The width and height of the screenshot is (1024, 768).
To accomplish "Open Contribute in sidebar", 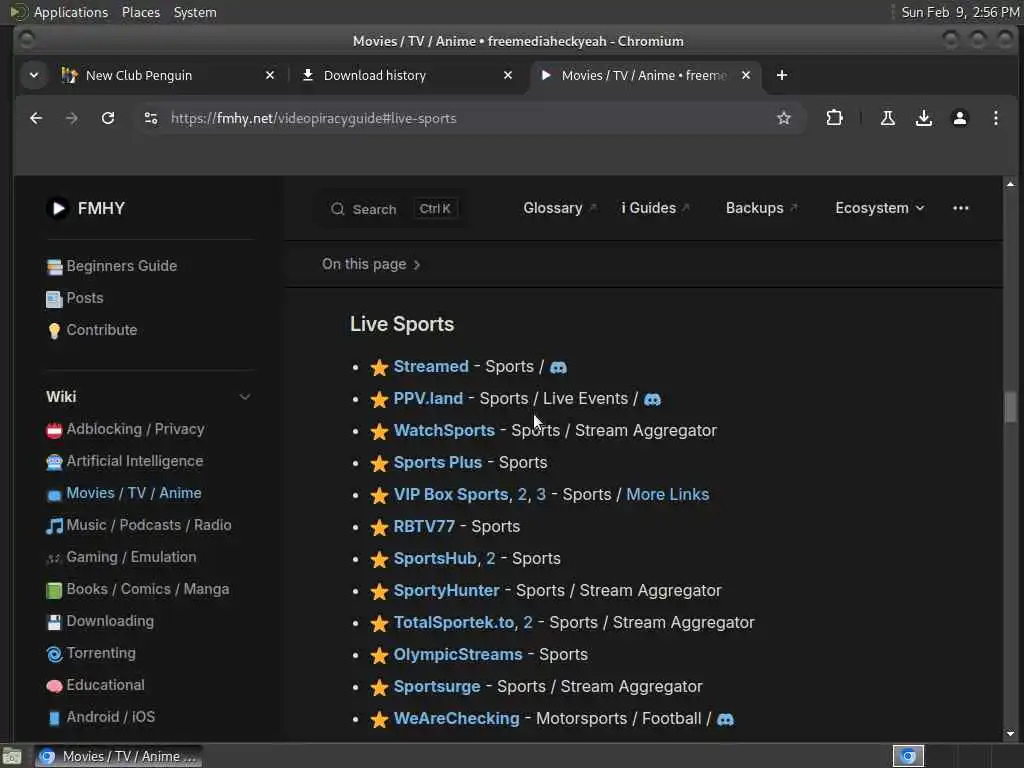I will (92, 330).
